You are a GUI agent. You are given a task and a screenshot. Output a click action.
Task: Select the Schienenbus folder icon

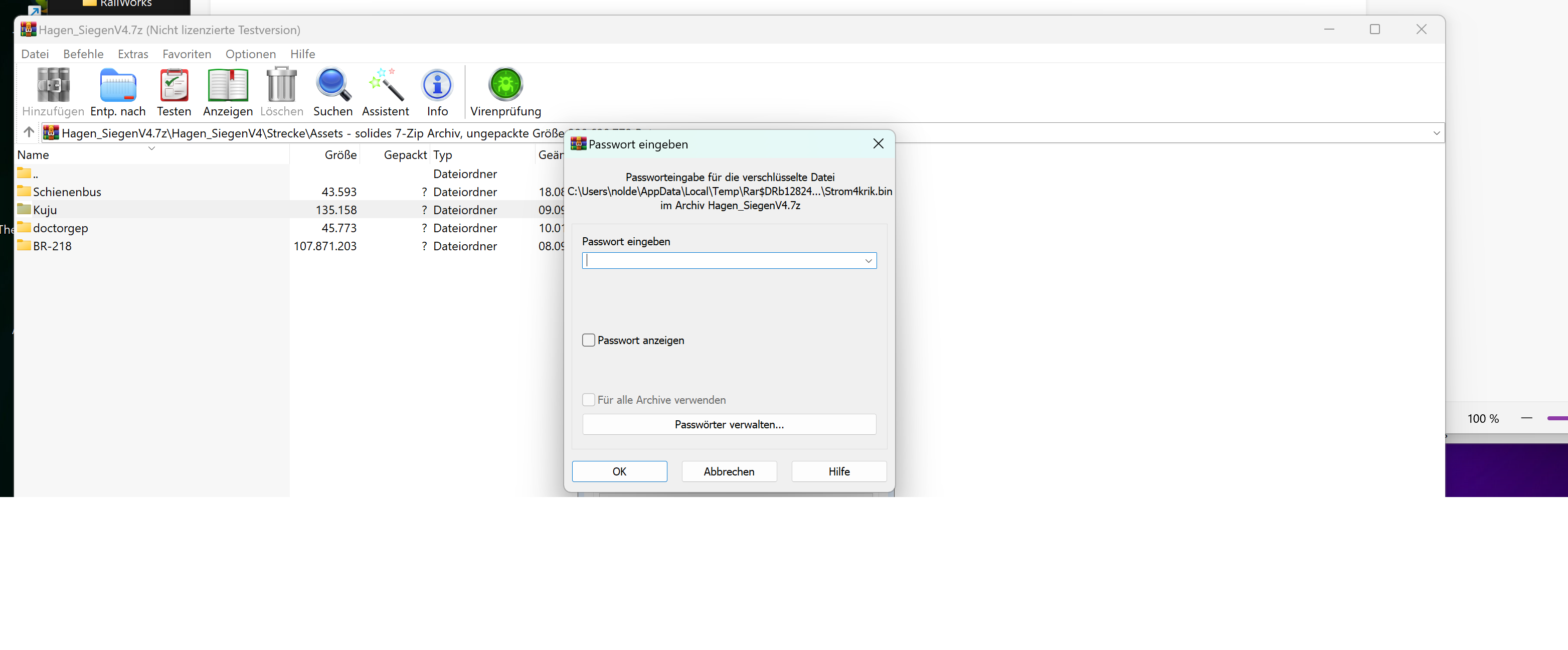point(25,191)
